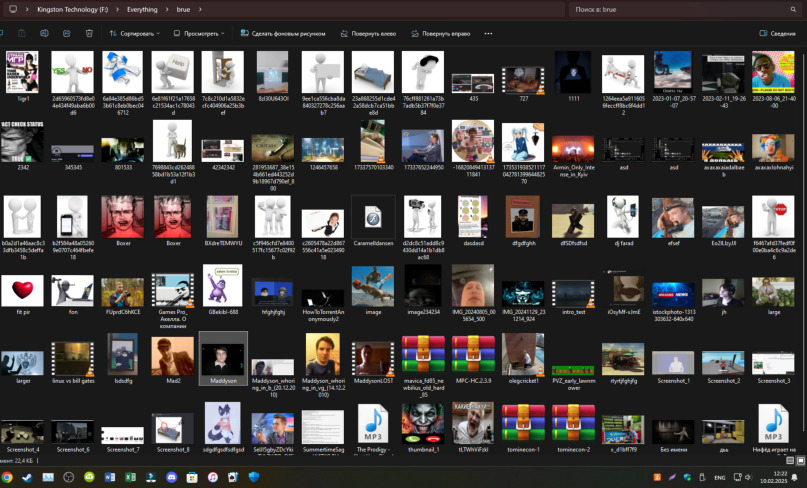Select the fit pir heart image

[23, 293]
